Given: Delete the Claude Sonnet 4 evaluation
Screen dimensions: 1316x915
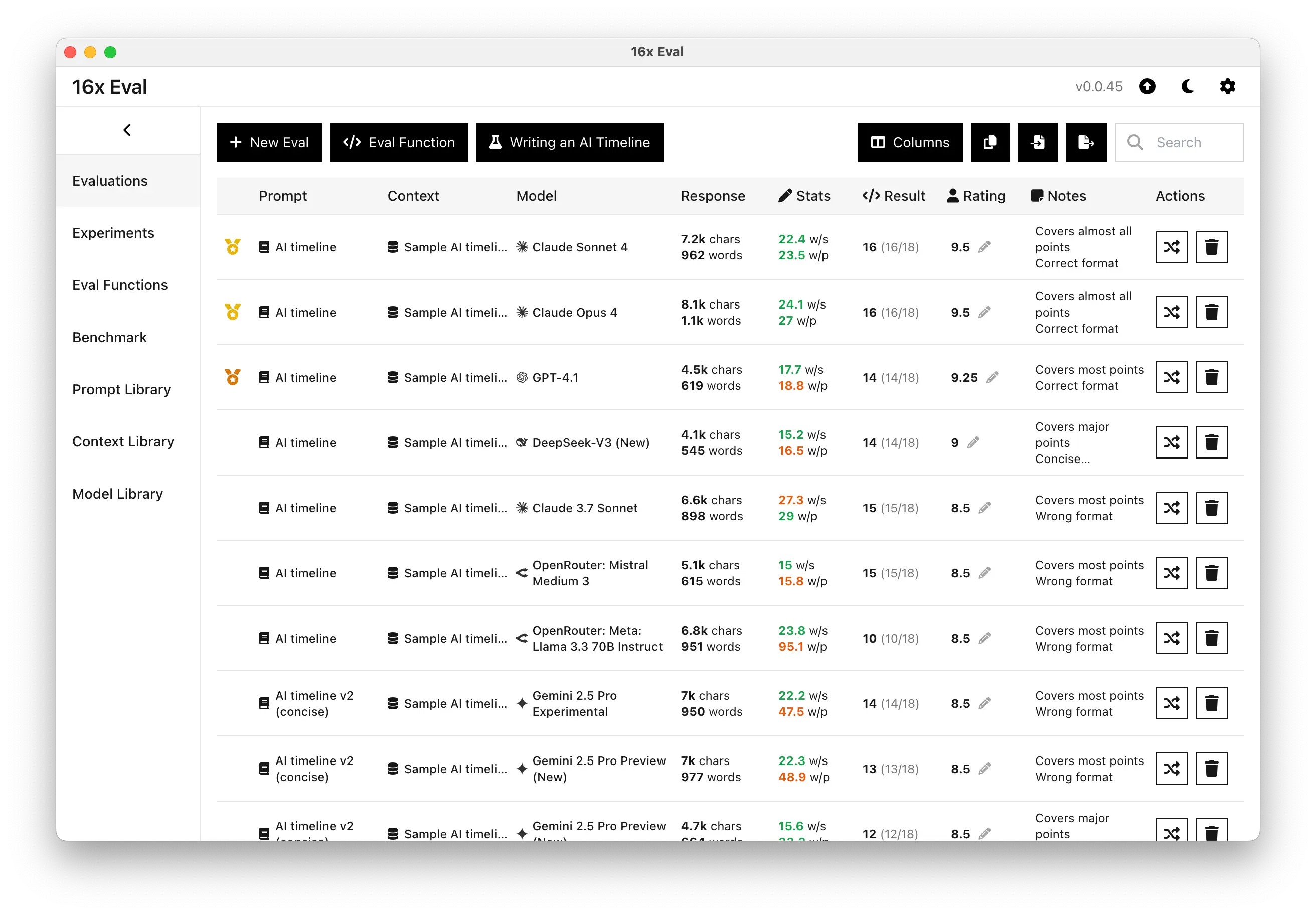Looking at the screenshot, I should pos(1212,247).
